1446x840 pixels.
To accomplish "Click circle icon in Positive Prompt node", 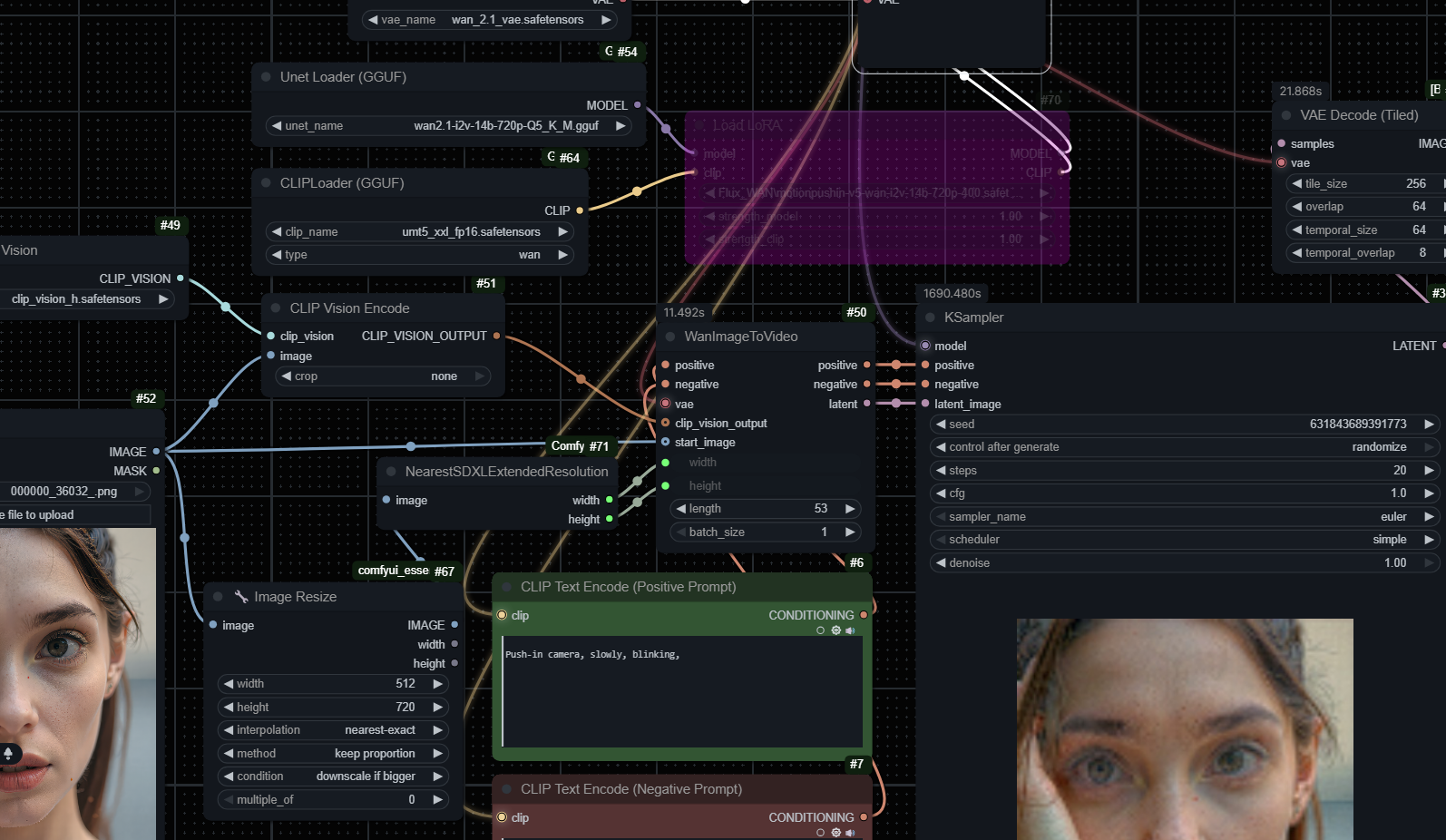I will [x=821, y=630].
